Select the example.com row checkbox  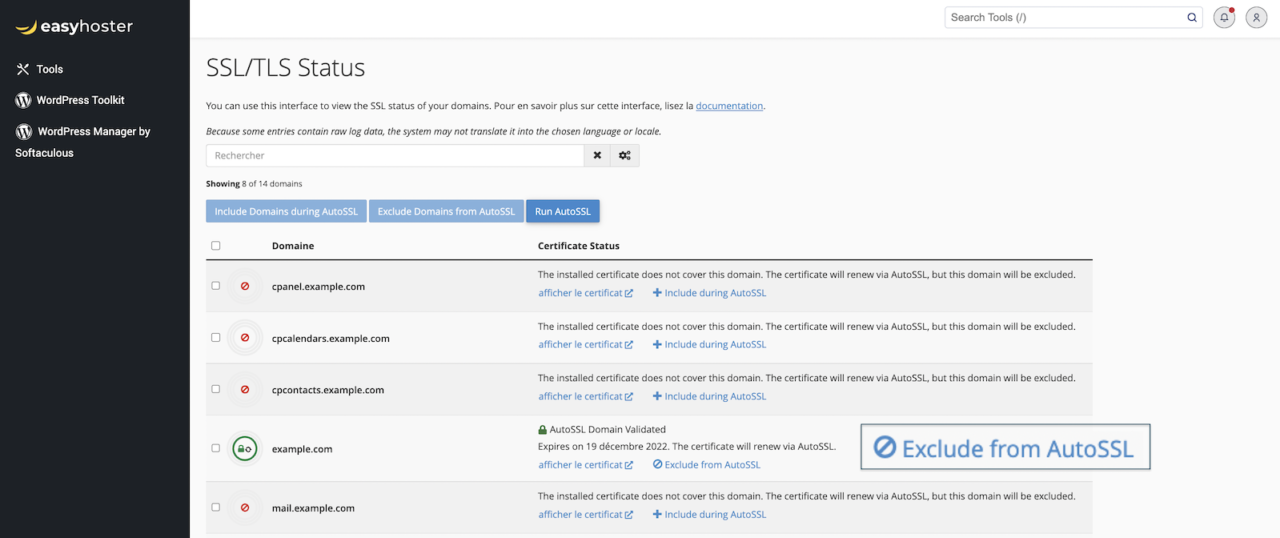(216, 449)
